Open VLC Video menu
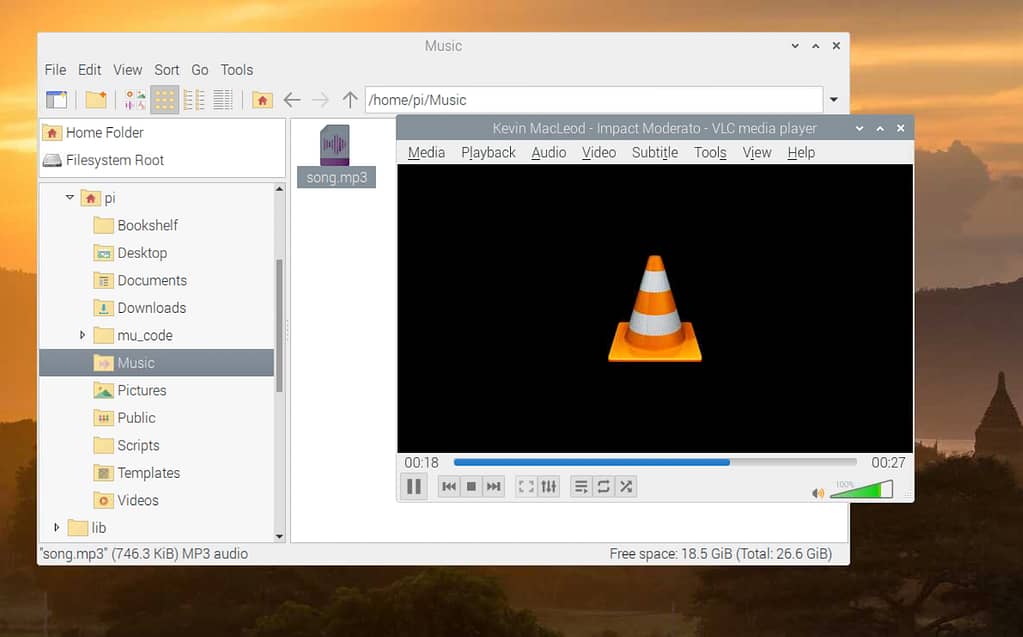This screenshot has height=637, width=1023. (599, 152)
